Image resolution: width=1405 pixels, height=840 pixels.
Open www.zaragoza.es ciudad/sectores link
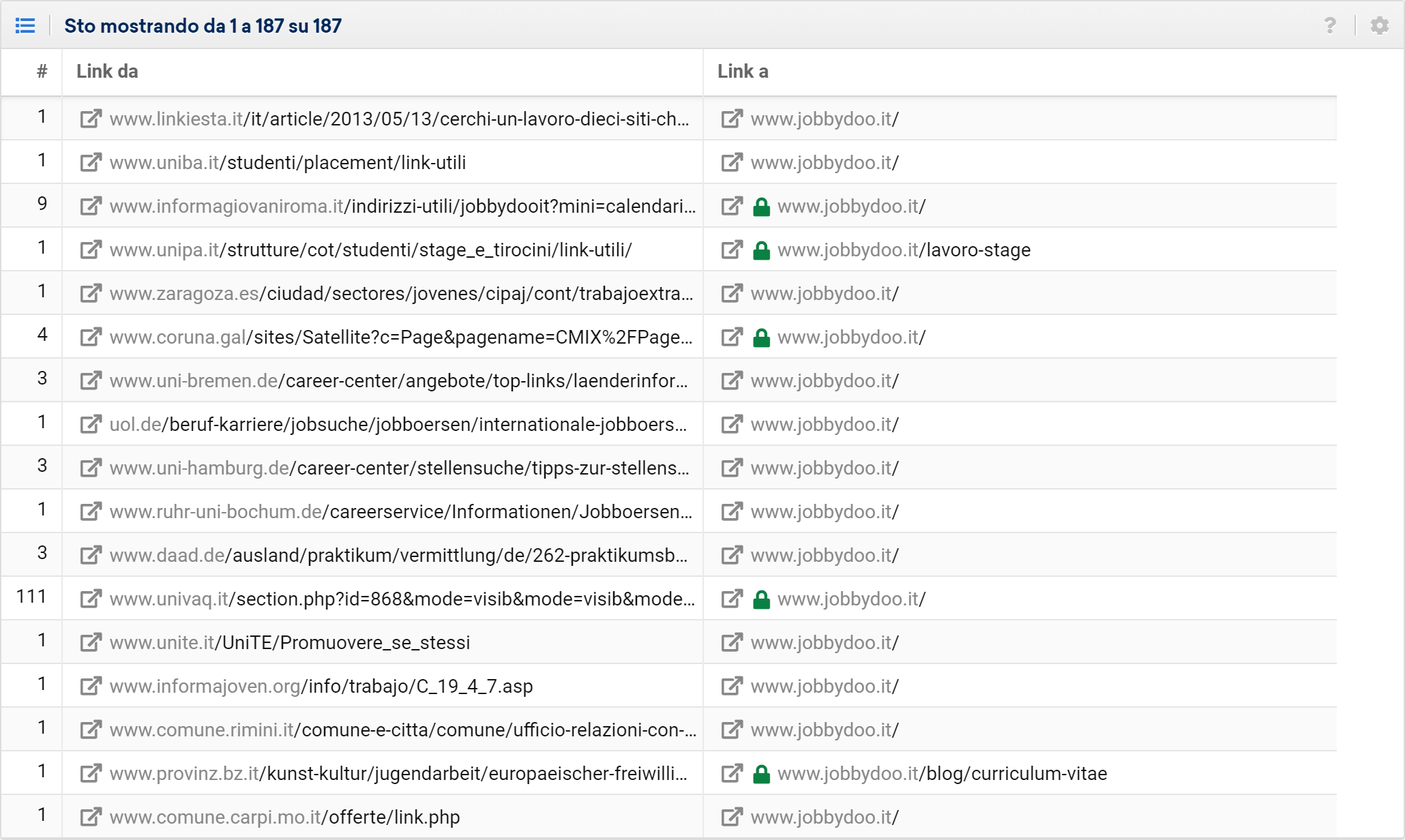click(x=401, y=294)
